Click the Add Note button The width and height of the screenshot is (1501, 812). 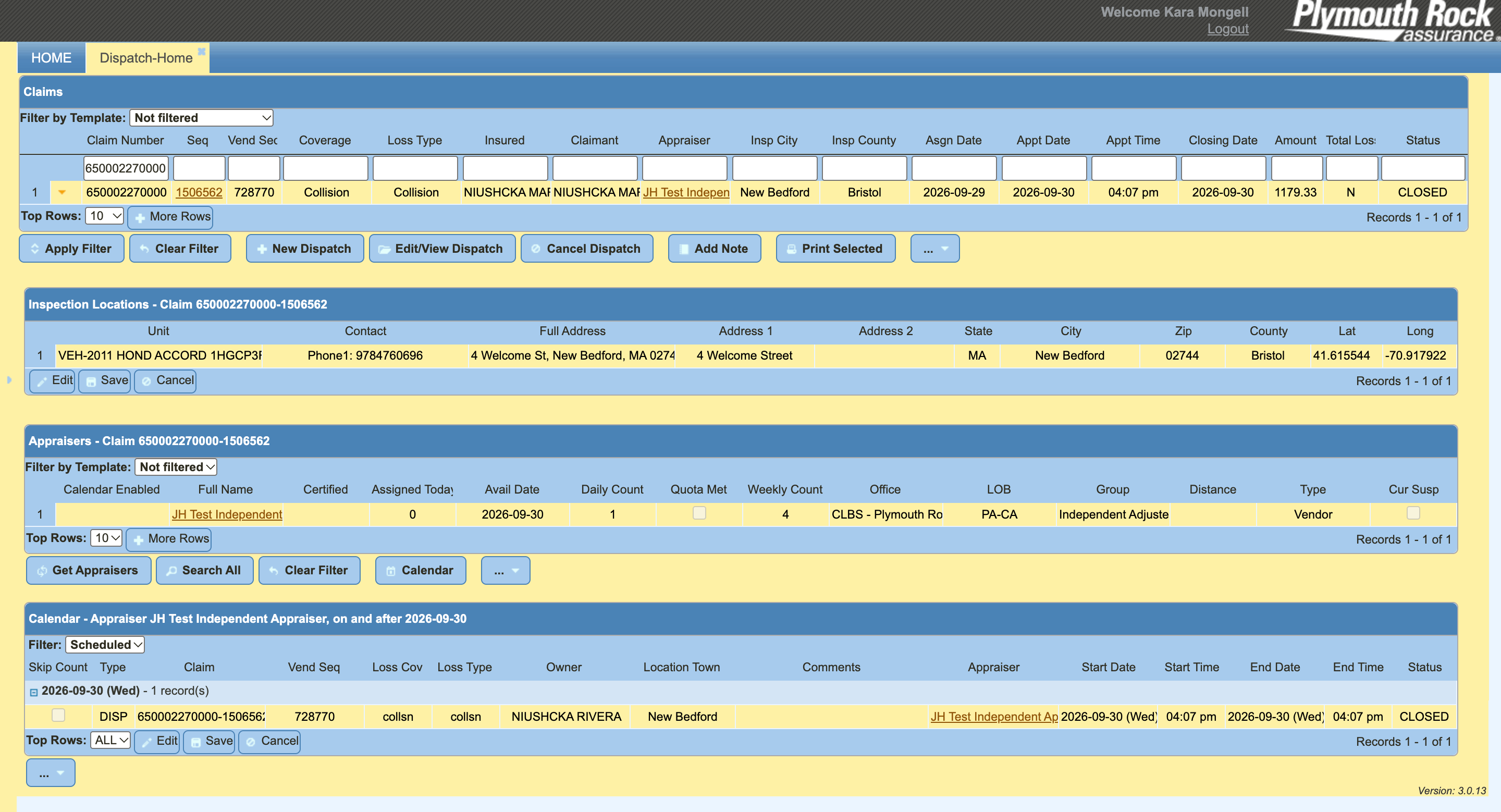715,249
